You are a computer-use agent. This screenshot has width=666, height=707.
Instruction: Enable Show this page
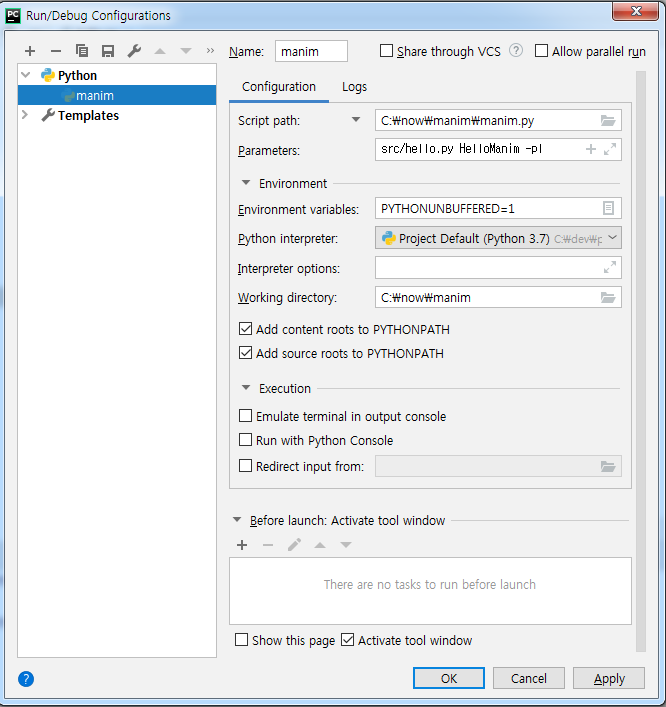(242, 640)
